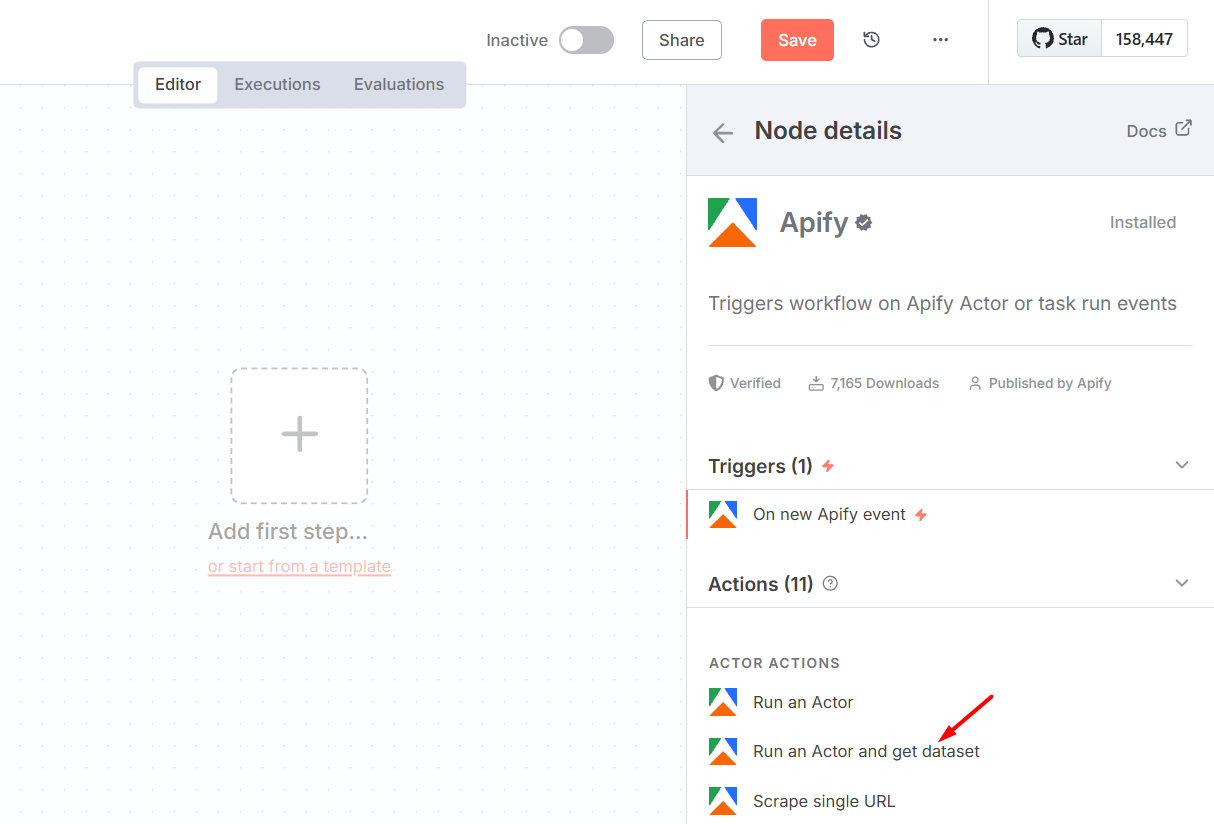The width and height of the screenshot is (1214, 824).
Task: Click the Apify logo in node header
Action: pyautogui.click(x=732, y=222)
